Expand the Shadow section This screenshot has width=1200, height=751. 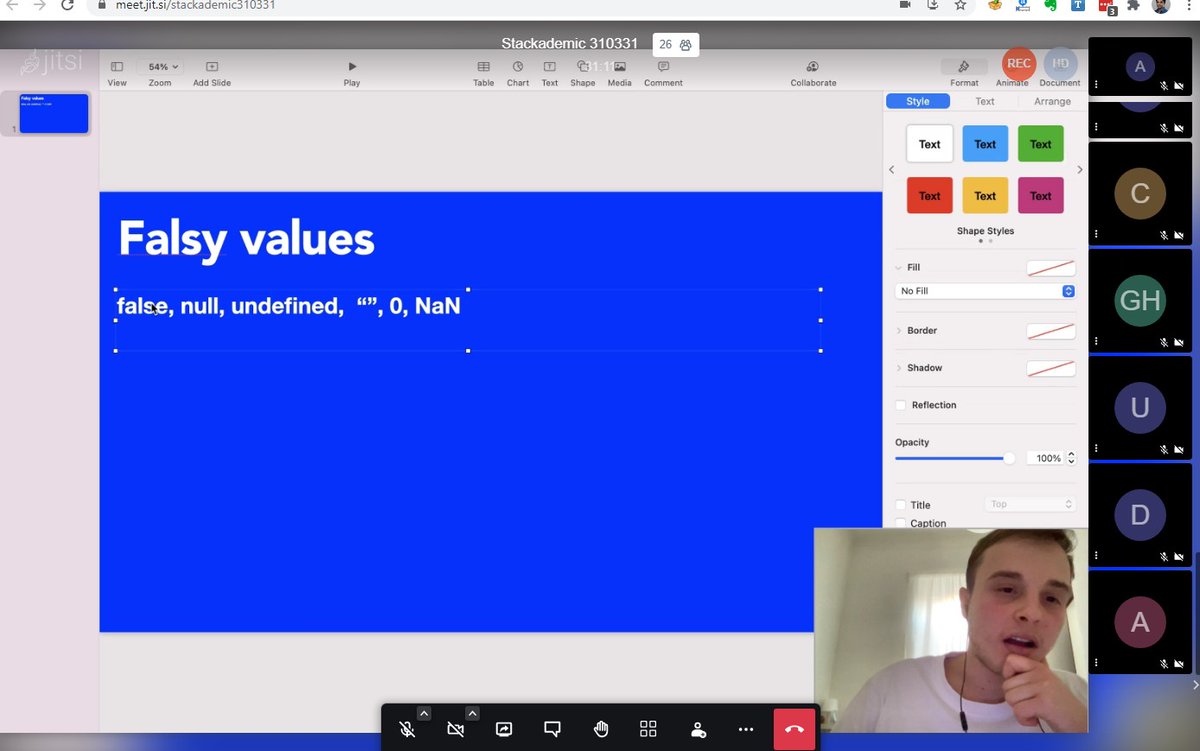pos(898,368)
